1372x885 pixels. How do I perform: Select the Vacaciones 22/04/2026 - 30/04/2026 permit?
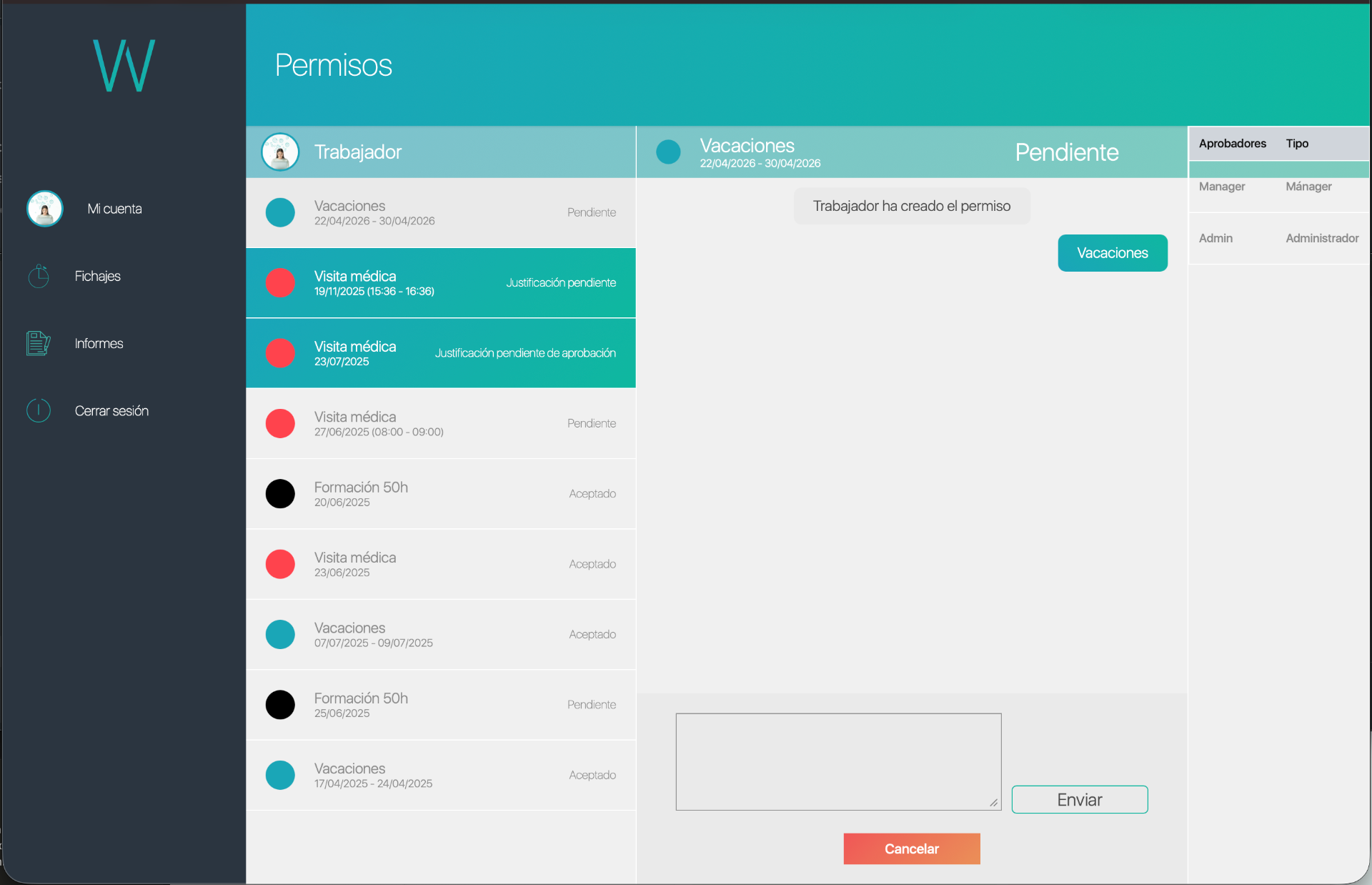coord(441,213)
